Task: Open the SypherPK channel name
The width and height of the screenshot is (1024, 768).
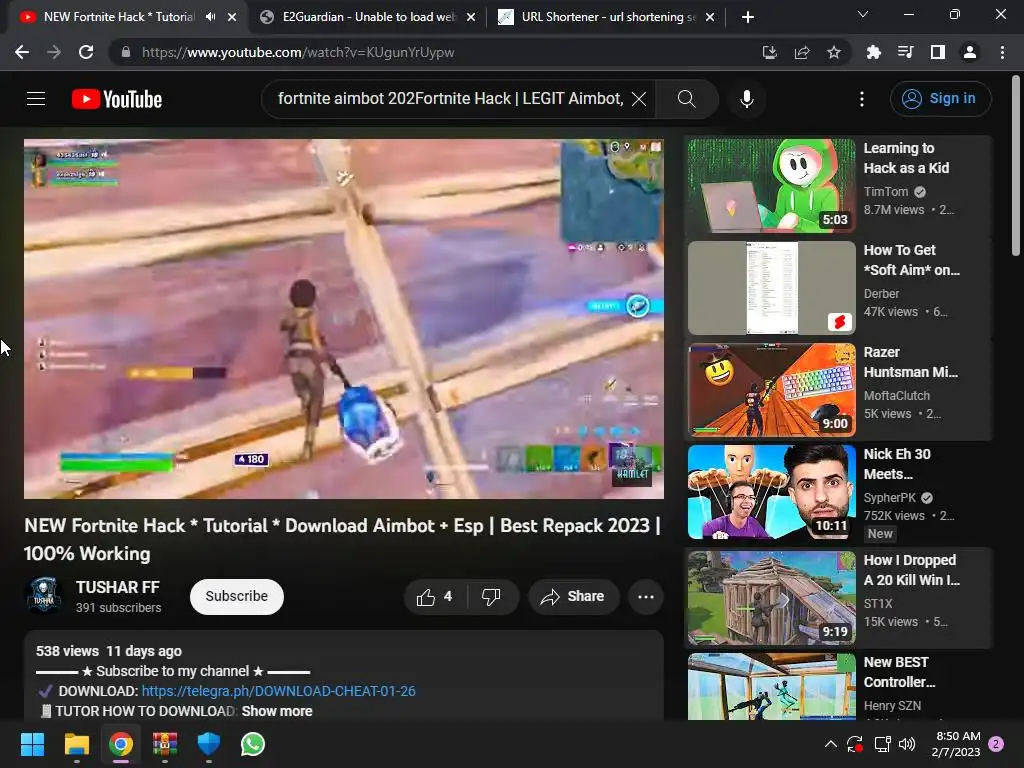Action: tap(889, 498)
